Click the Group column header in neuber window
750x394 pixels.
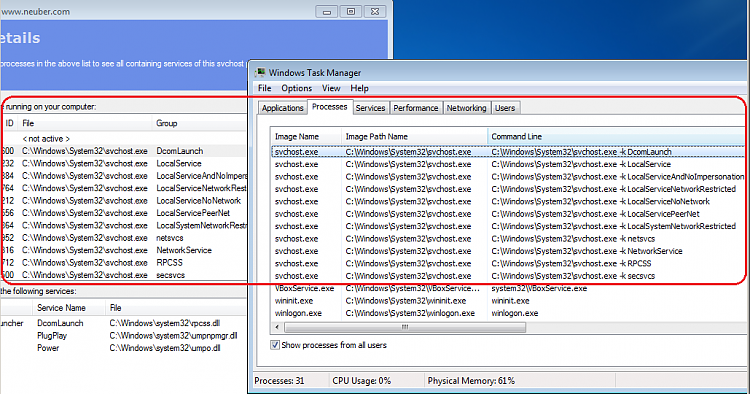[200, 123]
